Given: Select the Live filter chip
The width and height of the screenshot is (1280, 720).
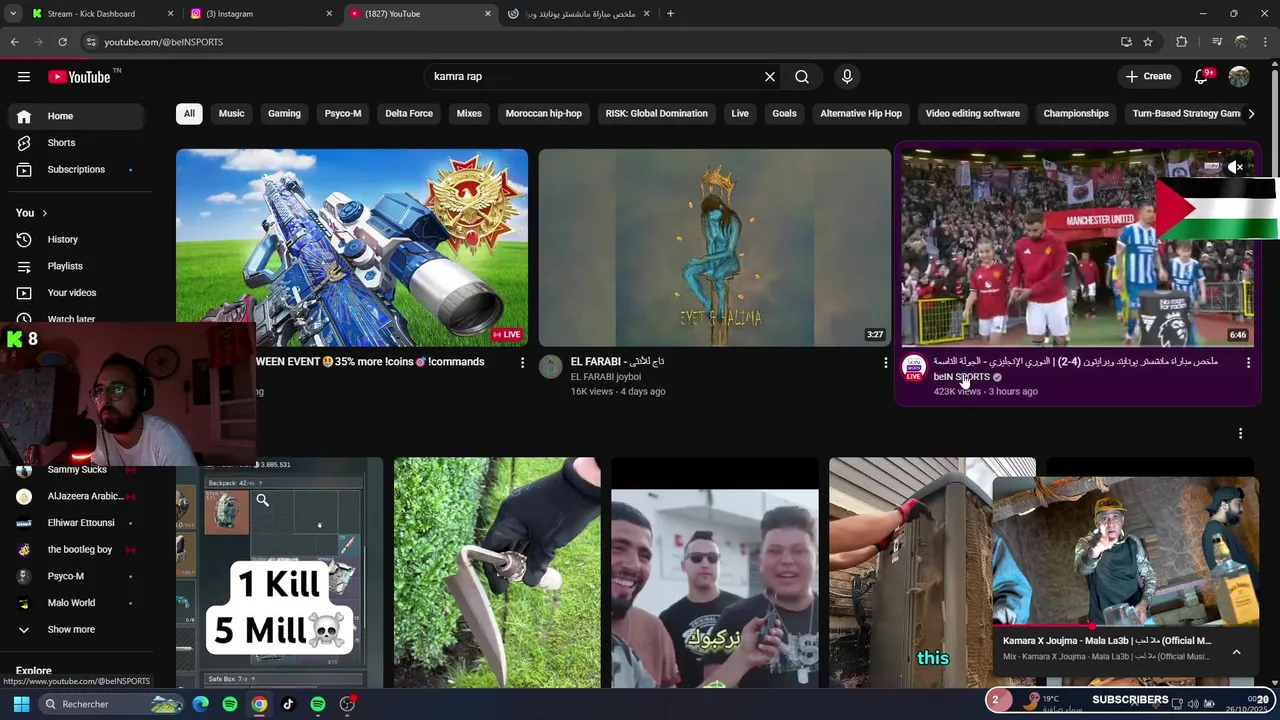Looking at the screenshot, I should (740, 114).
